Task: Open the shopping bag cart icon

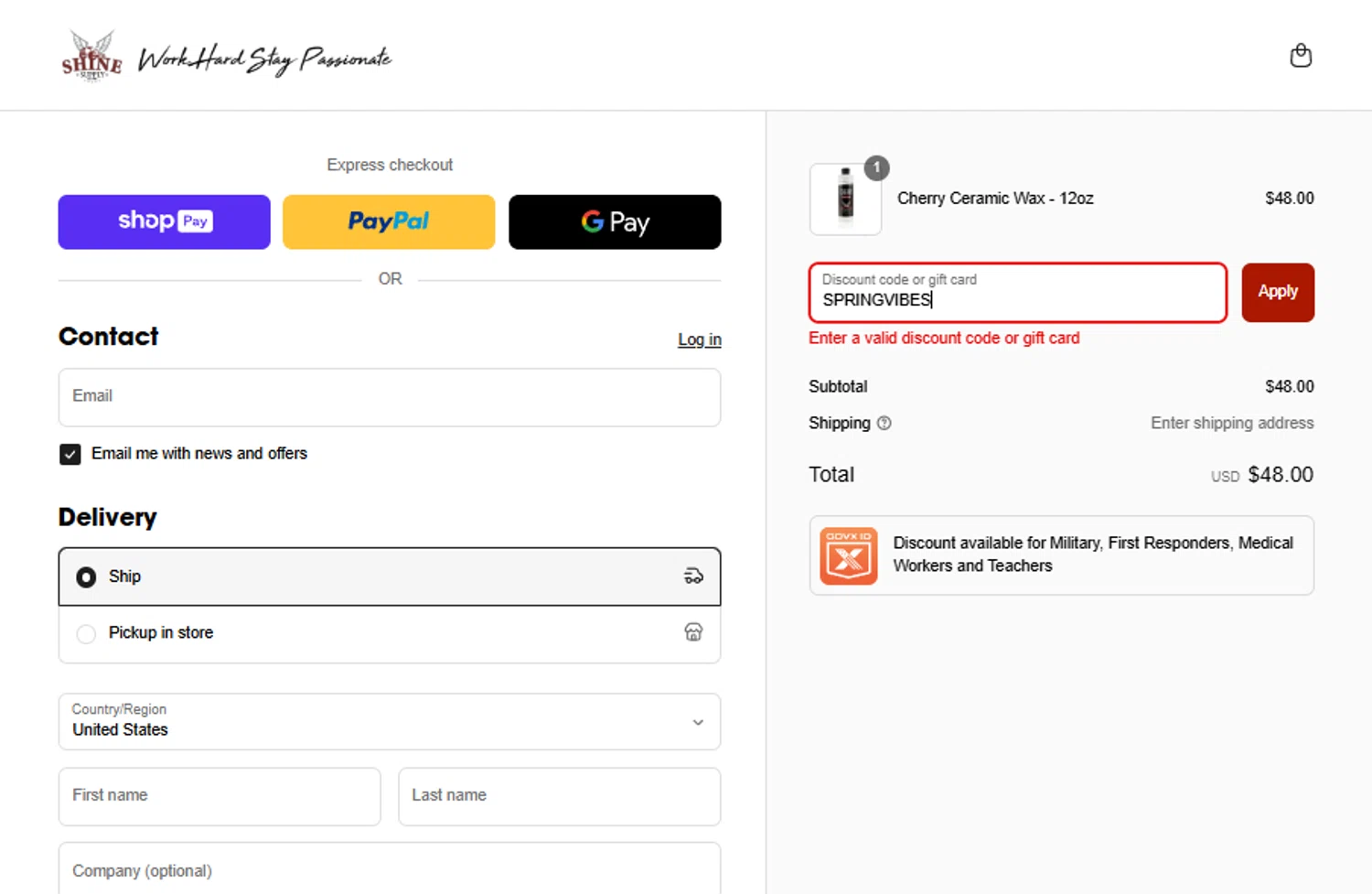Action: [x=1300, y=56]
